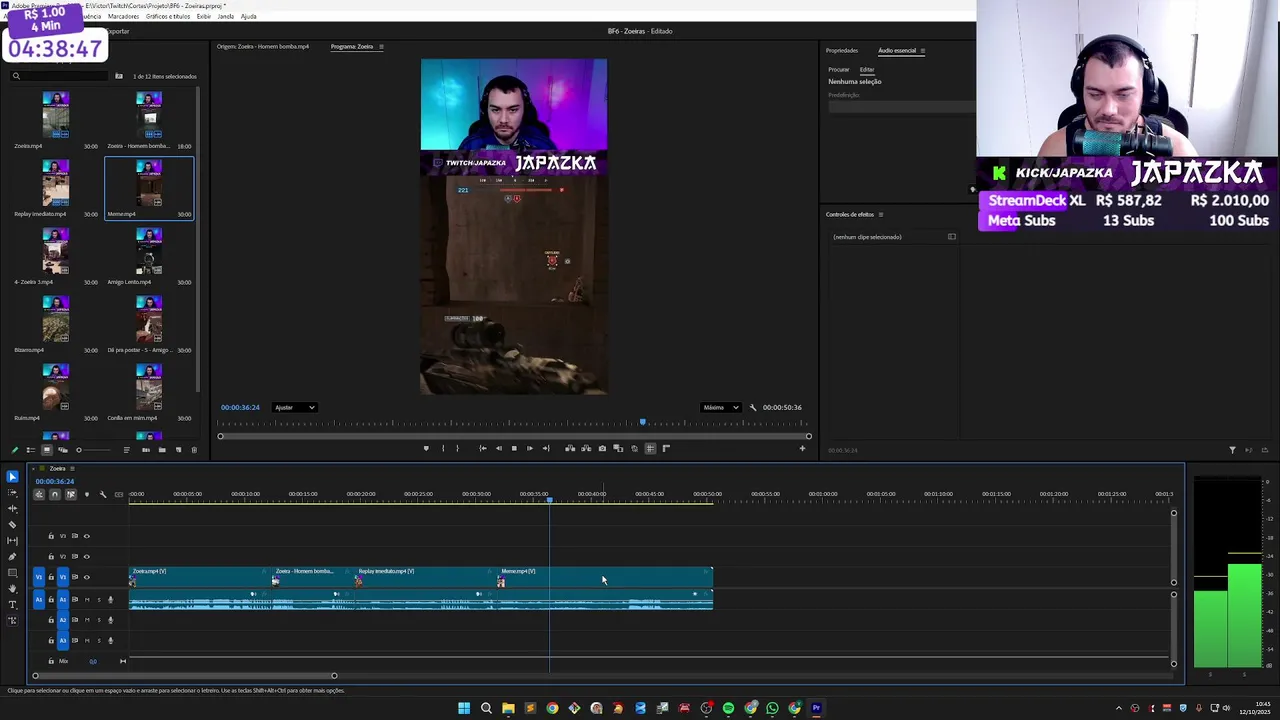The height and width of the screenshot is (720, 1280).
Task: Open the Program monitor settings wrench
Action: 753,407
